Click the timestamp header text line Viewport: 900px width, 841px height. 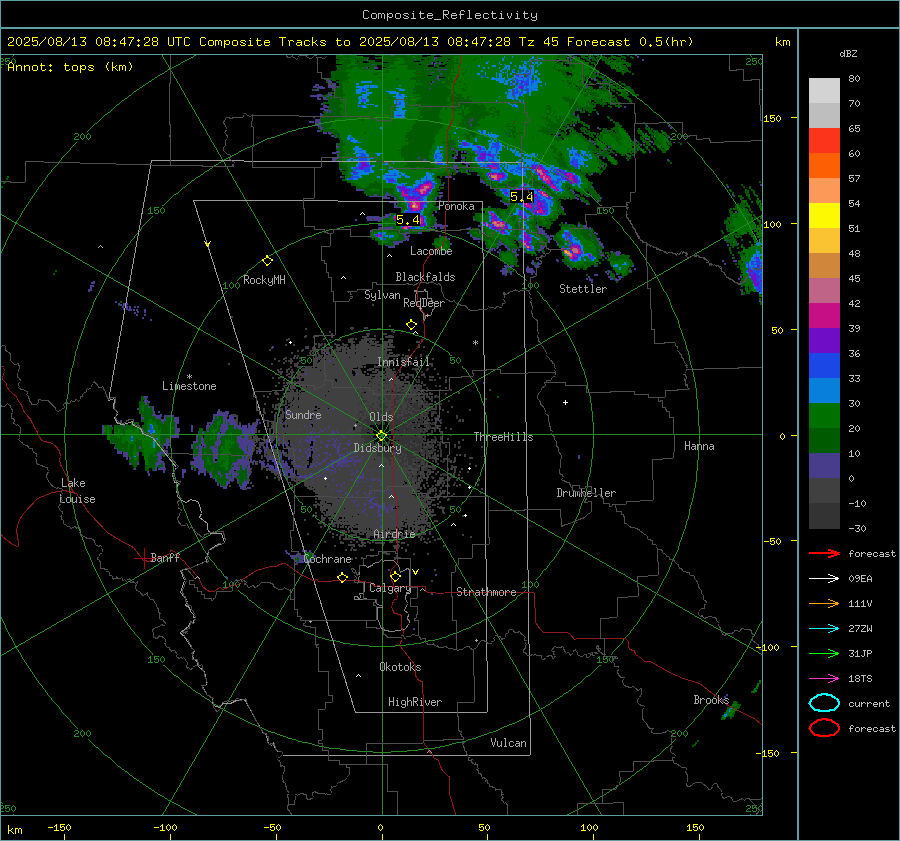click(350, 42)
